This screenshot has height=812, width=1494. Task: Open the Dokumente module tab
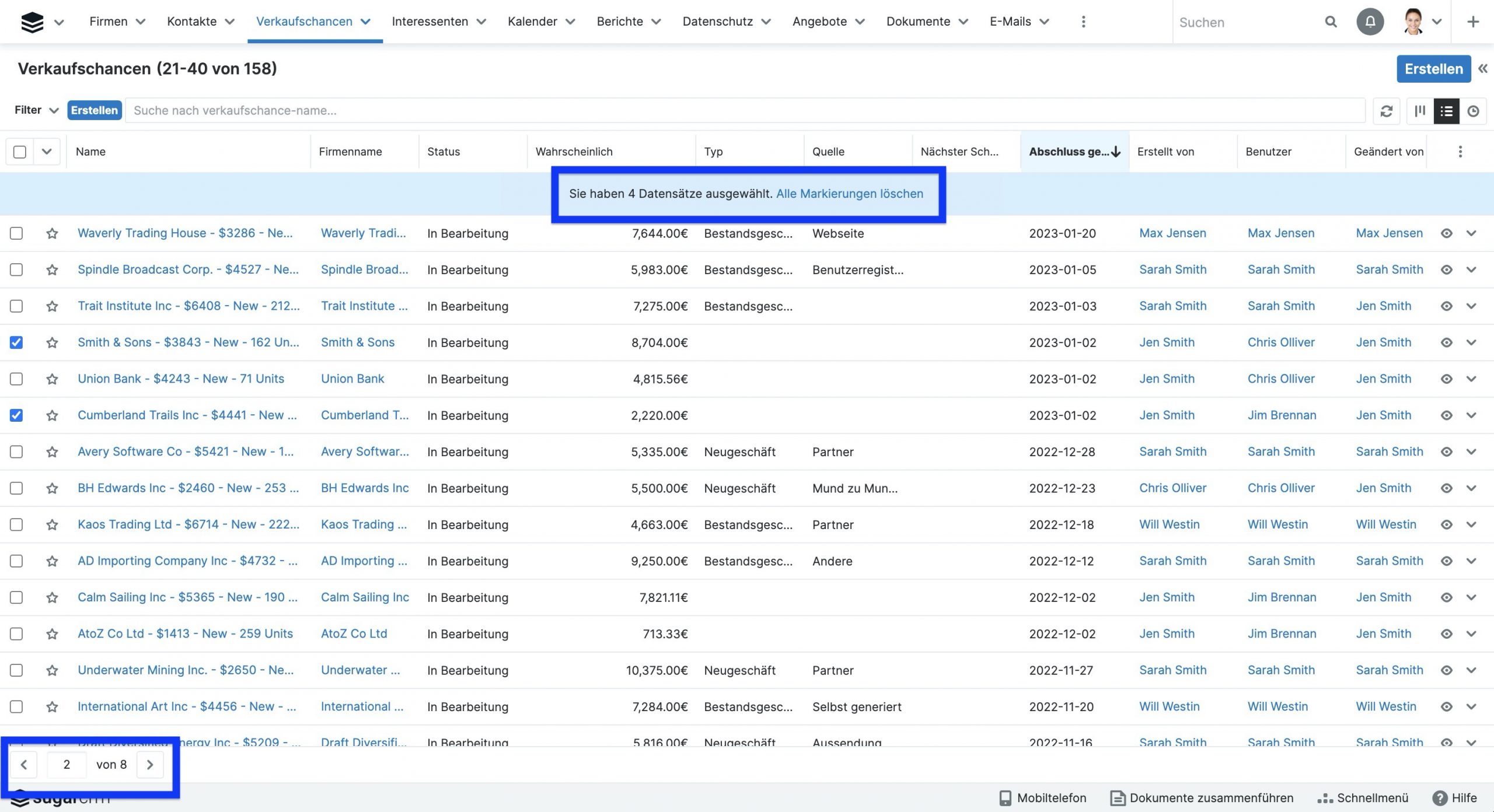tap(918, 22)
